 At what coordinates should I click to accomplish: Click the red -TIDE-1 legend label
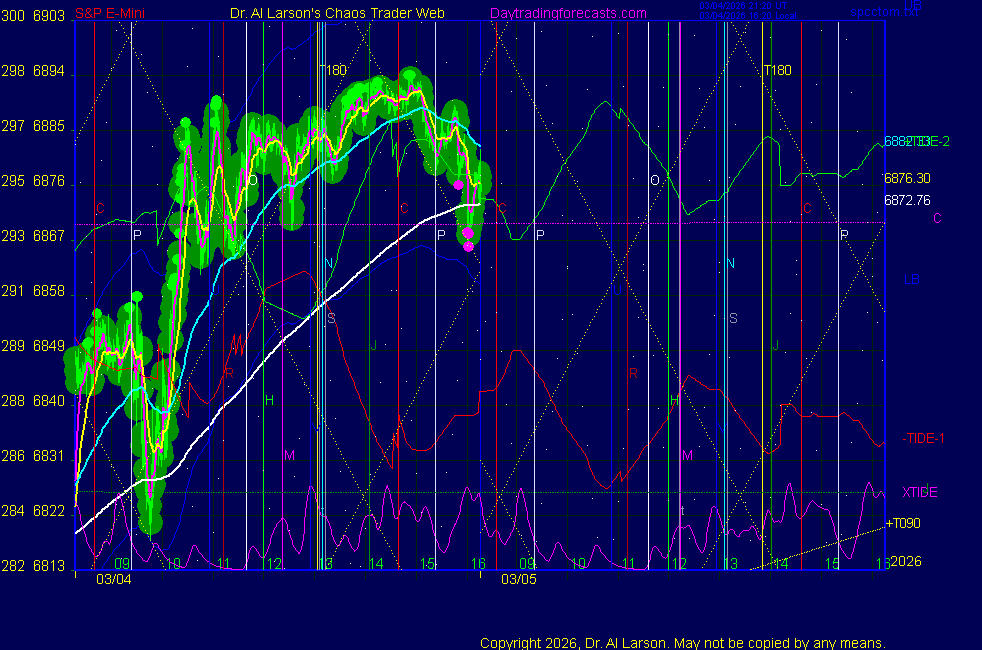(923, 439)
